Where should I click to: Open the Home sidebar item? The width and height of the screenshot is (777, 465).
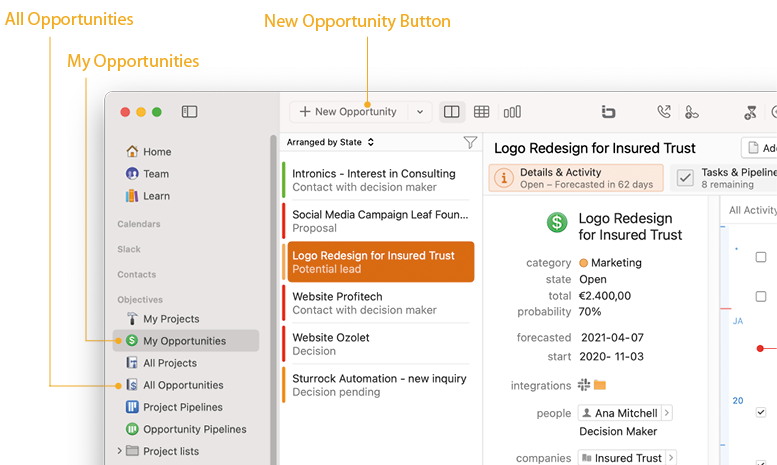click(x=149, y=152)
